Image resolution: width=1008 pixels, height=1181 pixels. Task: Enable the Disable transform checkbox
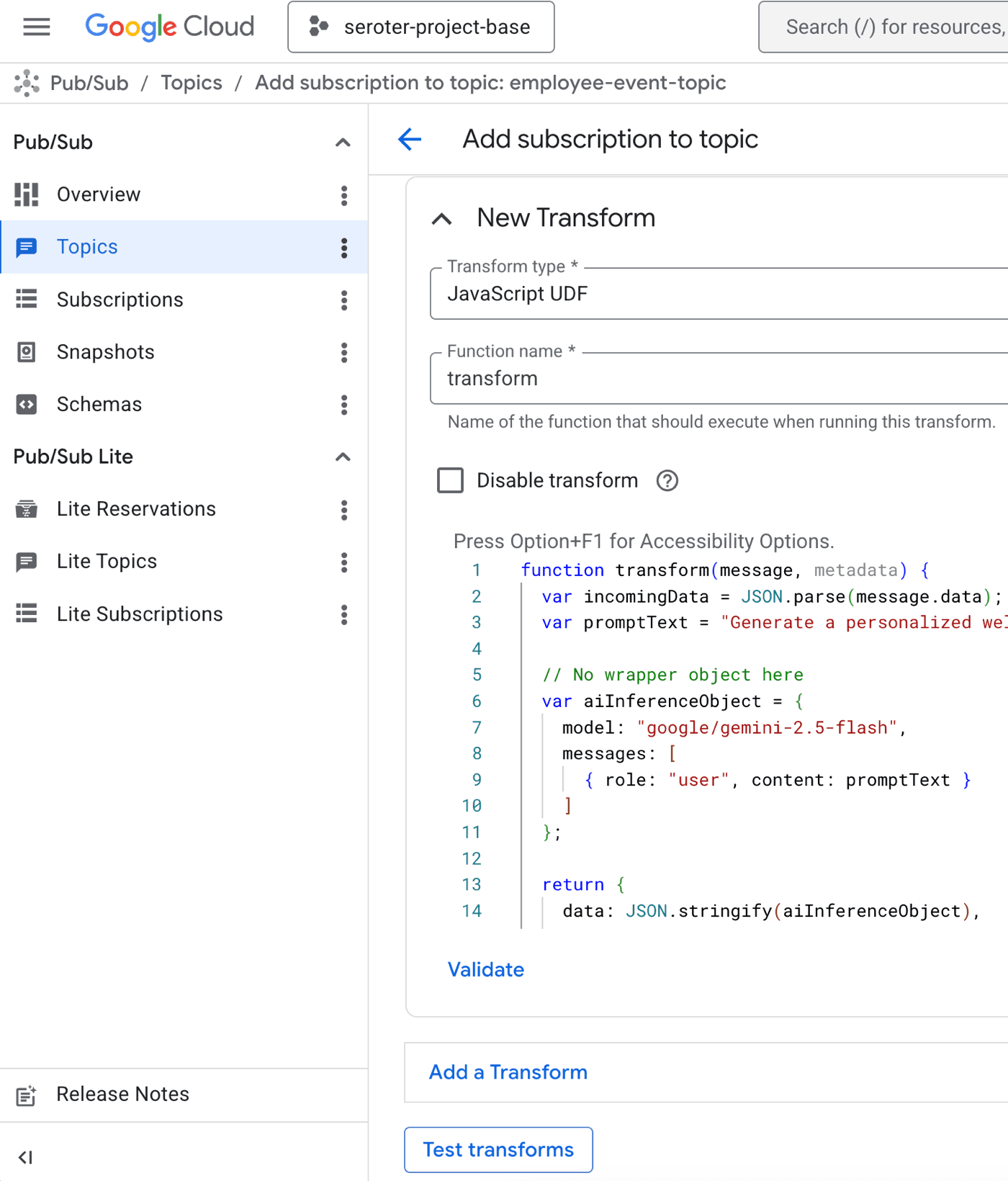(451, 480)
